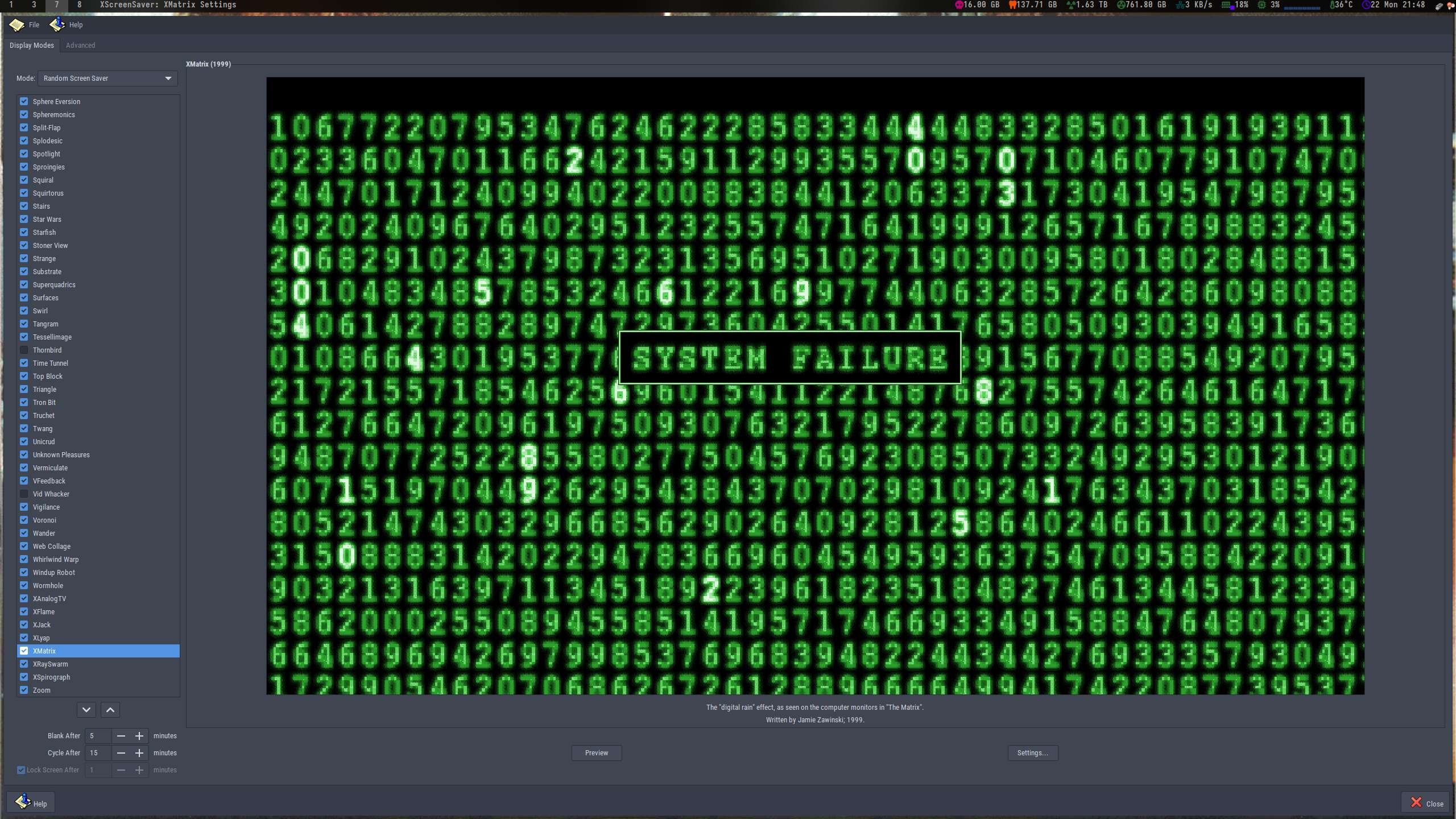
Task: Open the Settings... button
Action: point(1032,753)
